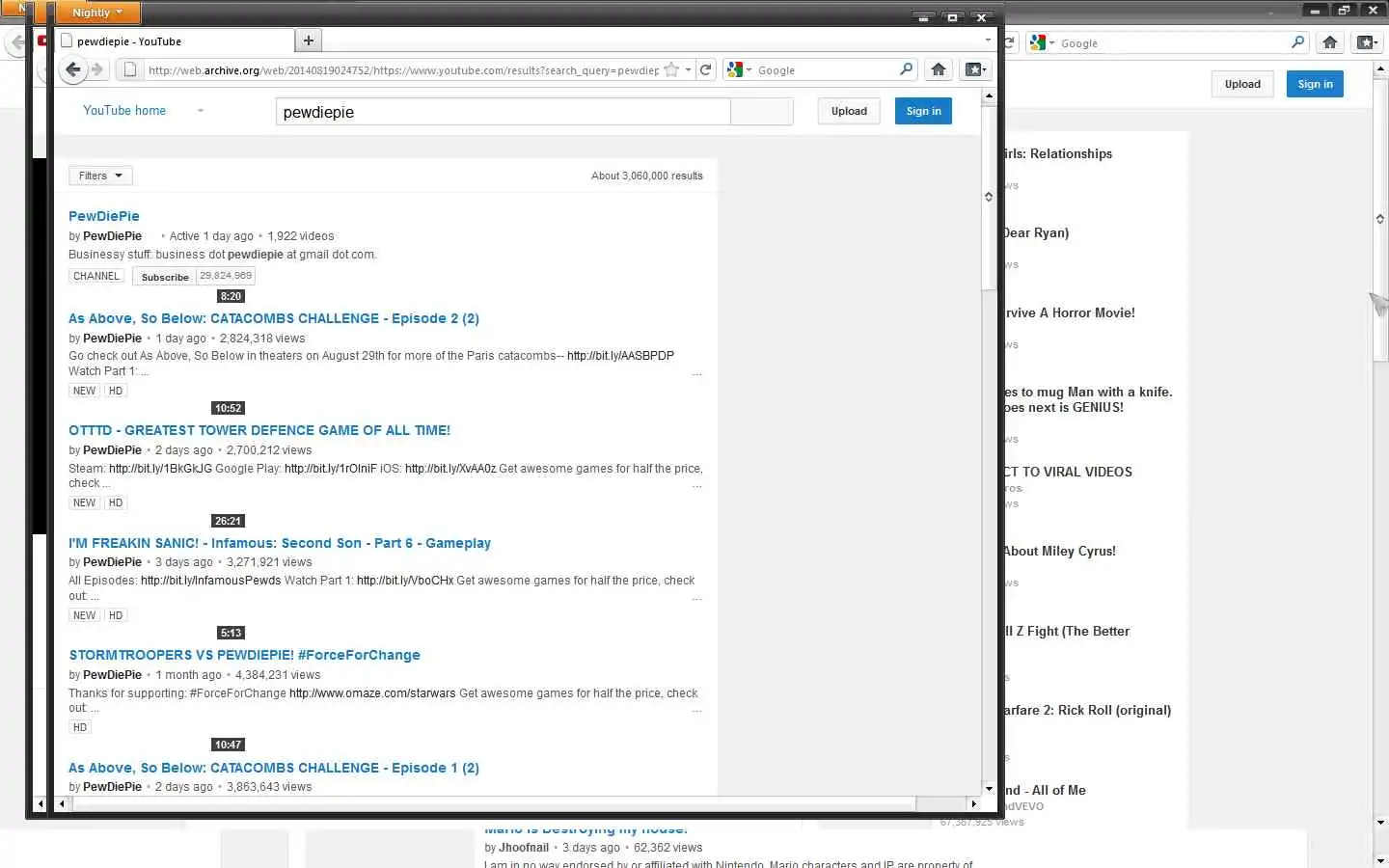Click the YouTube search field containing pewdiepie
The width and height of the screenshot is (1389, 868).
[x=503, y=112]
